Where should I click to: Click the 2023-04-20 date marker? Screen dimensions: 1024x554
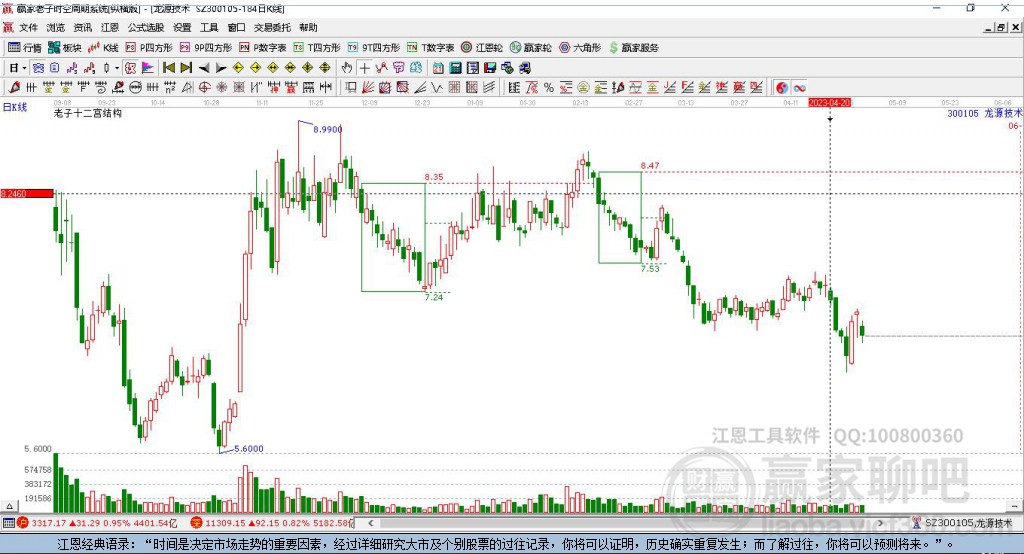pyautogui.click(x=829, y=103)
